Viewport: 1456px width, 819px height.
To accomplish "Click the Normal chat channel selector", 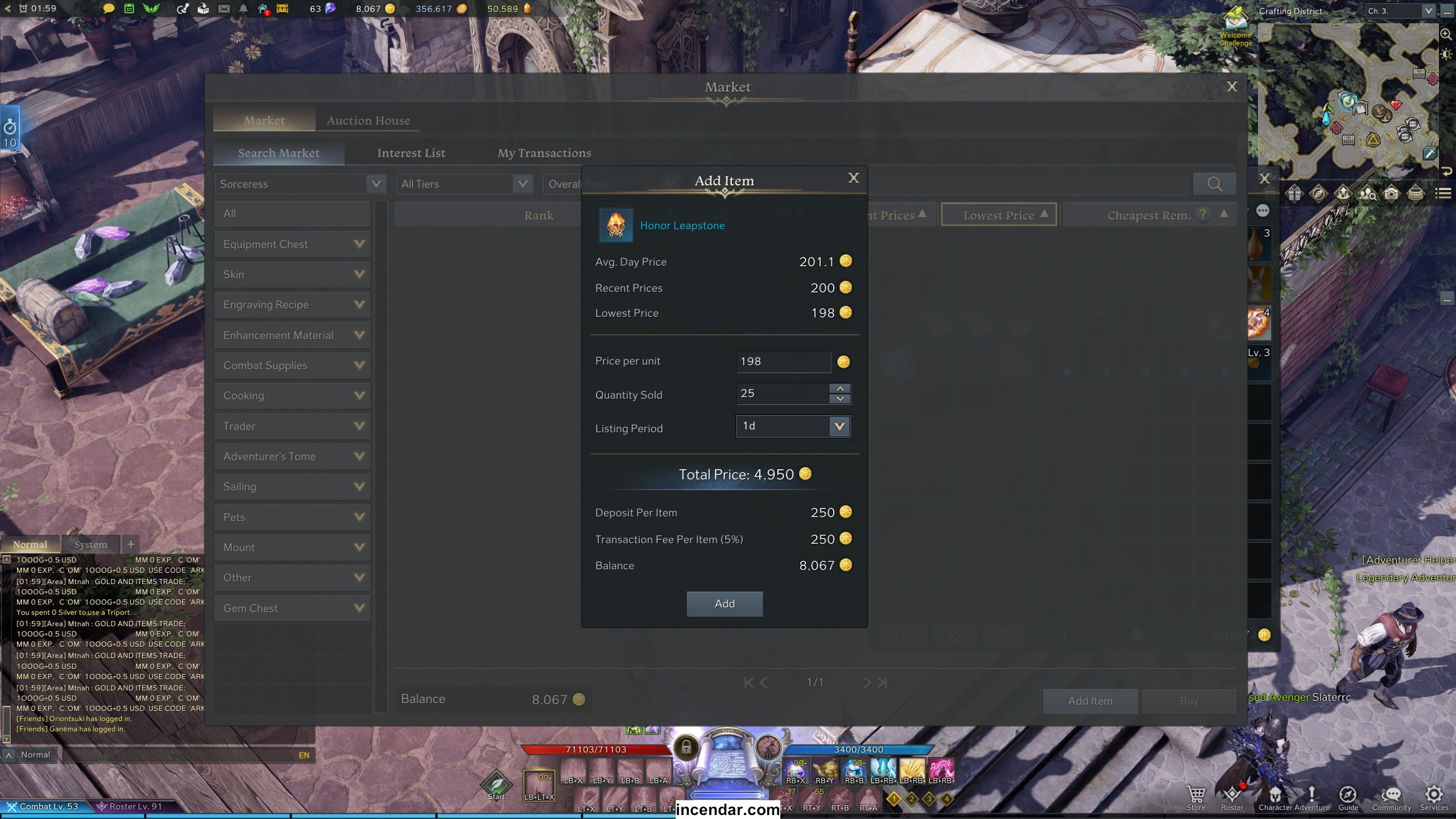I will pyautogui.click(x=30, y=755).
